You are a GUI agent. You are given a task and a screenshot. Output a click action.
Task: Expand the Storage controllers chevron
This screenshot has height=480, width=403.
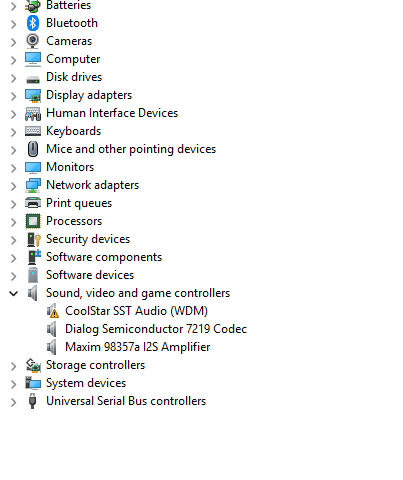click(13, 366)
